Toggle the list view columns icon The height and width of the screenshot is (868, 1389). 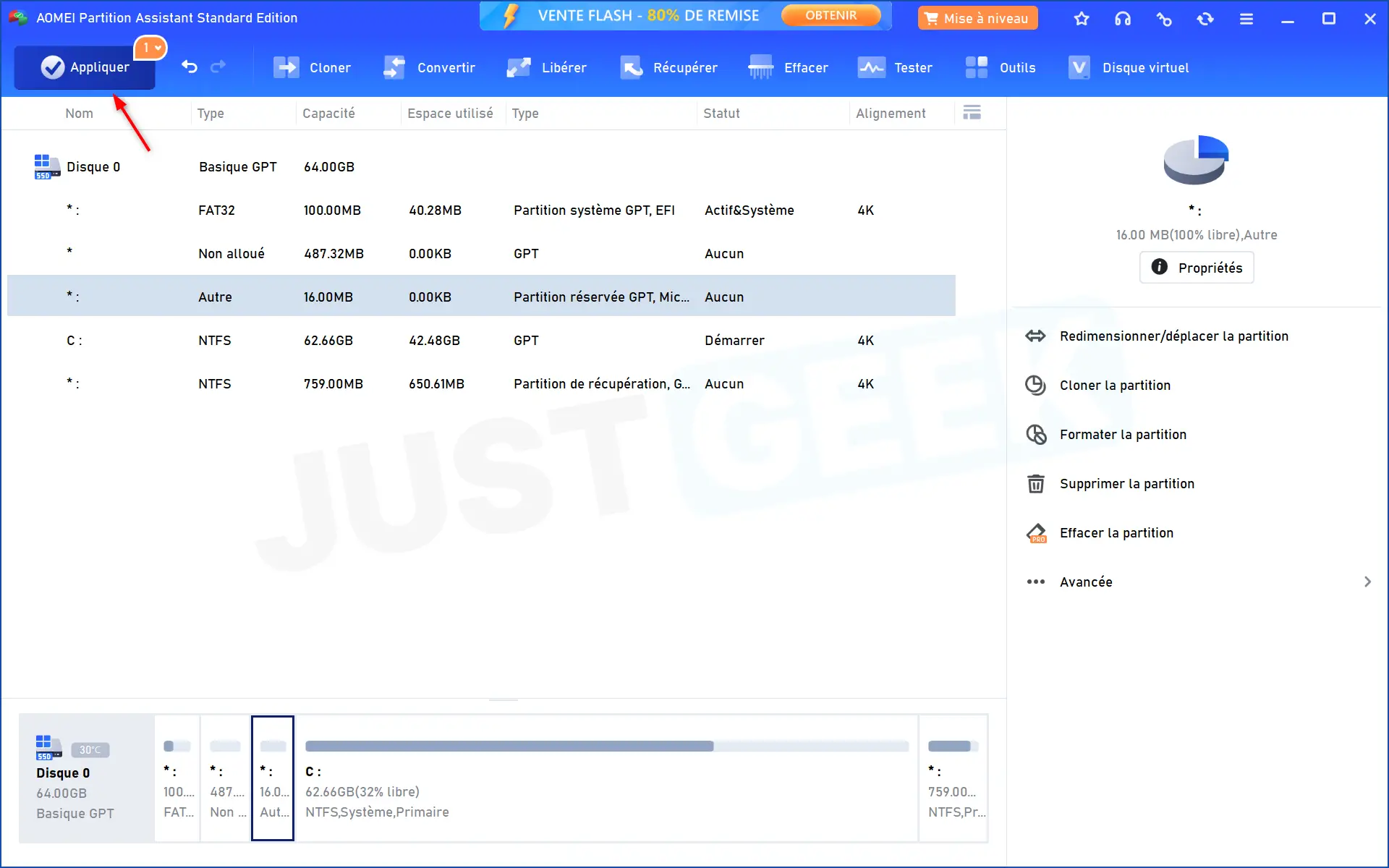[972, 112]
